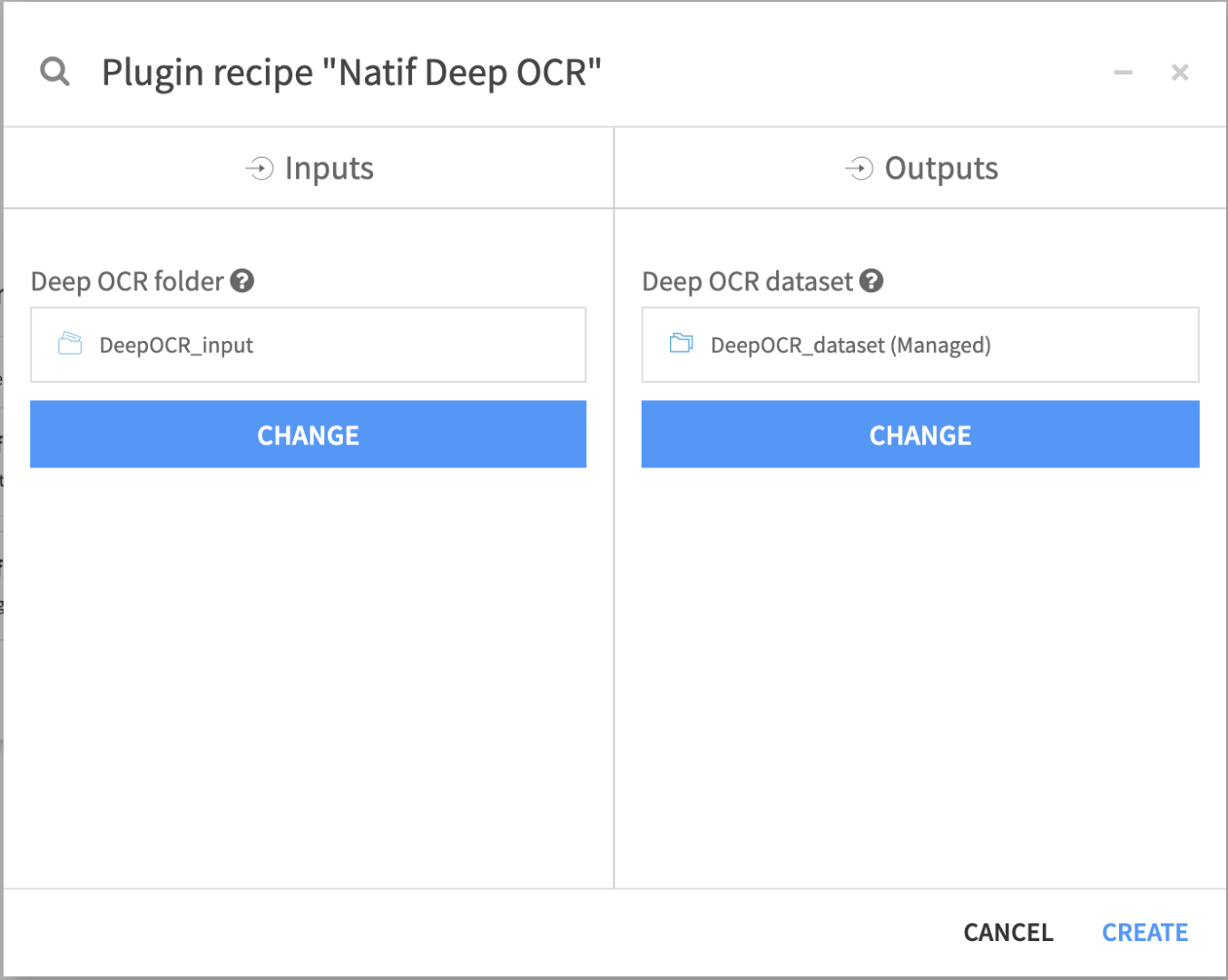Open help for Deep OCR folder
1228x980 pixels.
click(x=242, y=281)
